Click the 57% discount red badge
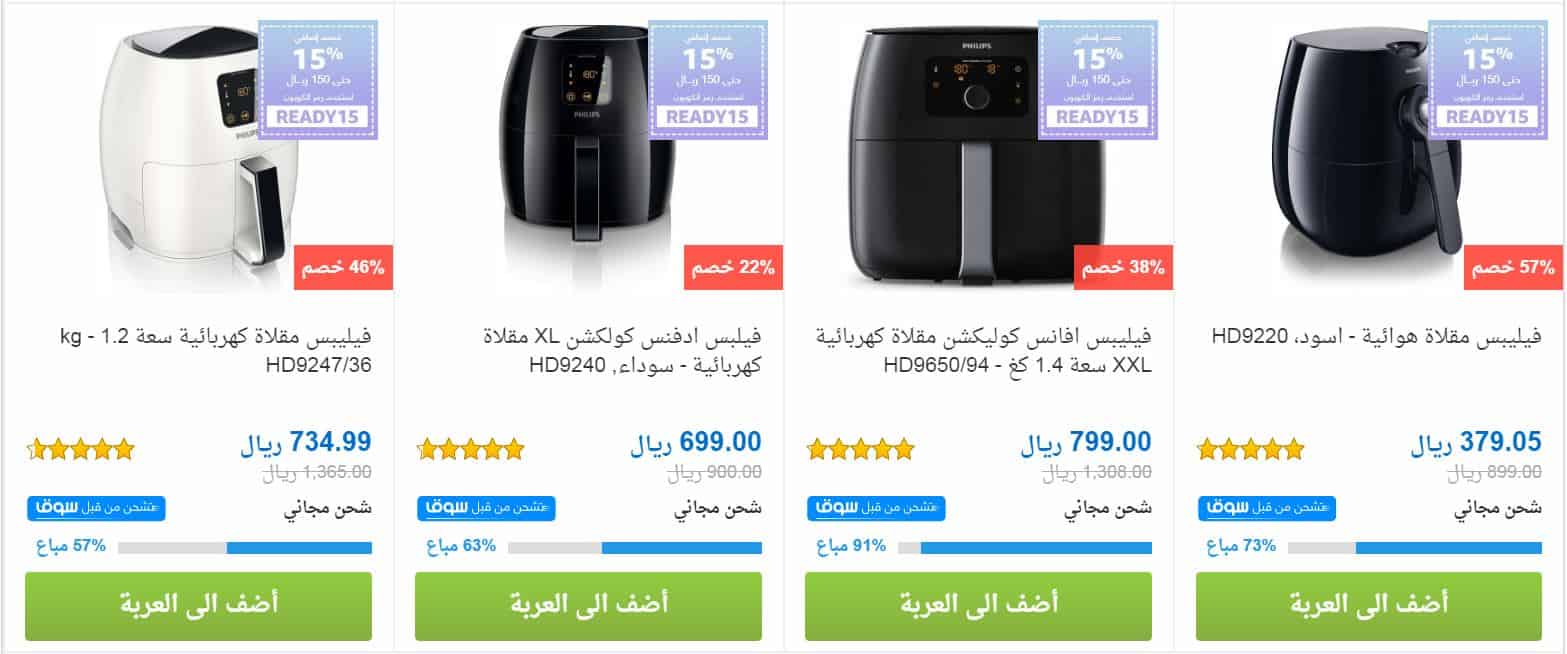The image size is (1567, 654). tap(1515, 267)
